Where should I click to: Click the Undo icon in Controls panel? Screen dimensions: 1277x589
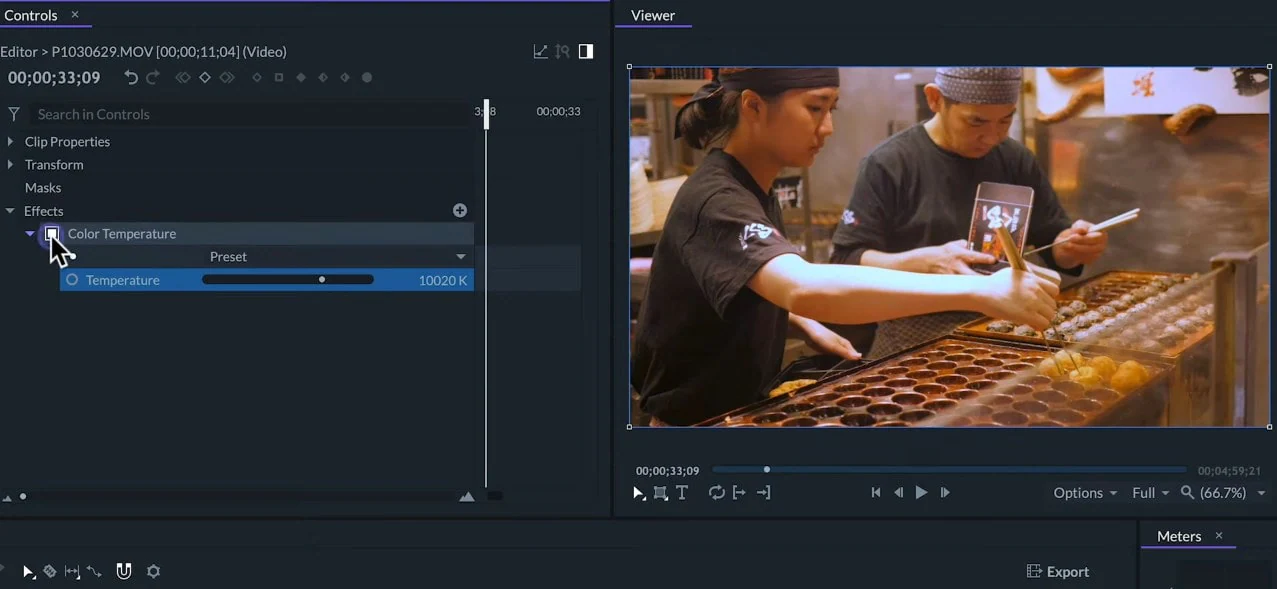pyautogui.click(x=131, y=77)
